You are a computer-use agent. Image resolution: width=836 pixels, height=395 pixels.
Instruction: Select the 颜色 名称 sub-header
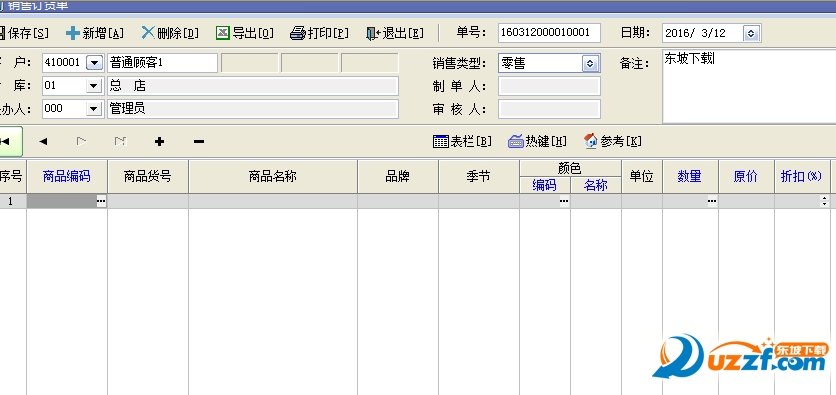pyautogui.click(x=596, y=185)
